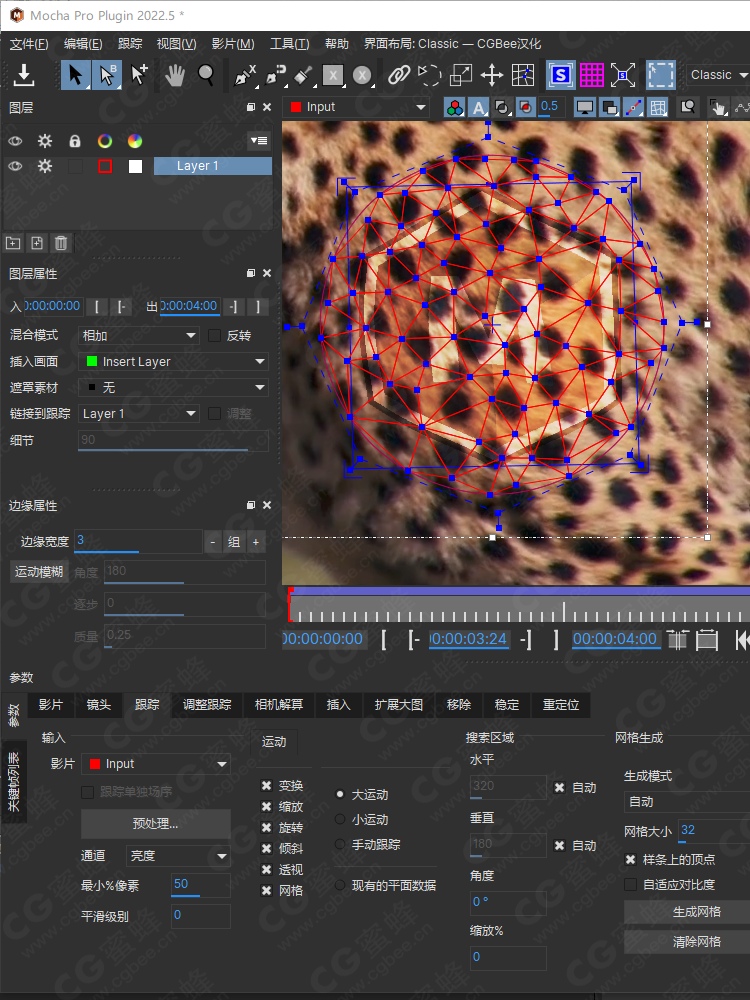Activate the Zoom magnifier tool
This screenshot has height=1000, width=750.
(205, 75)
